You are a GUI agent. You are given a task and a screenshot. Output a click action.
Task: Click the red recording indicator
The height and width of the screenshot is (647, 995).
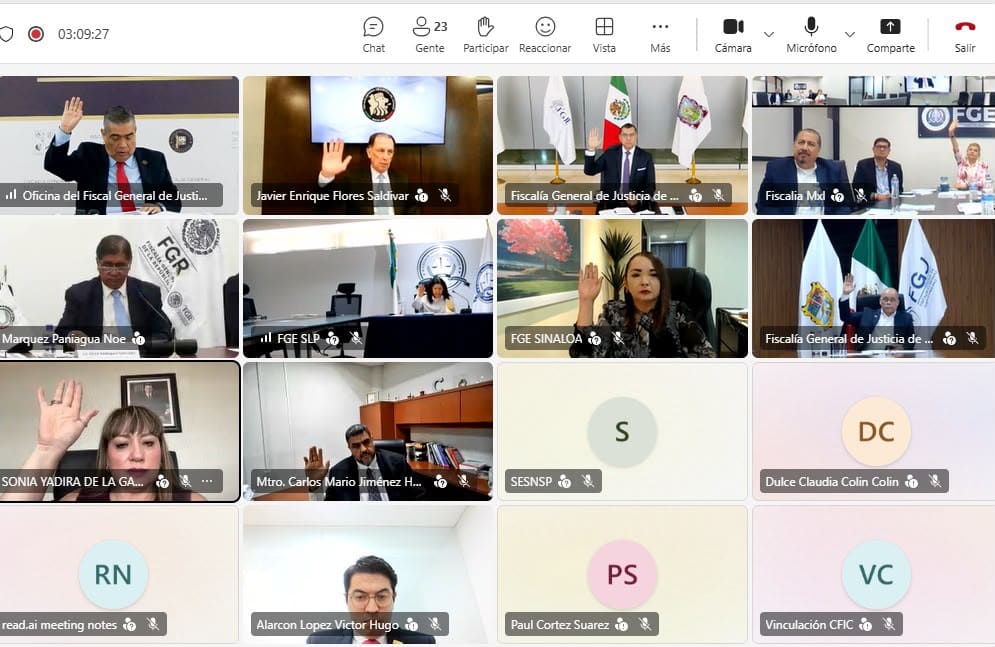pos(36,34)
